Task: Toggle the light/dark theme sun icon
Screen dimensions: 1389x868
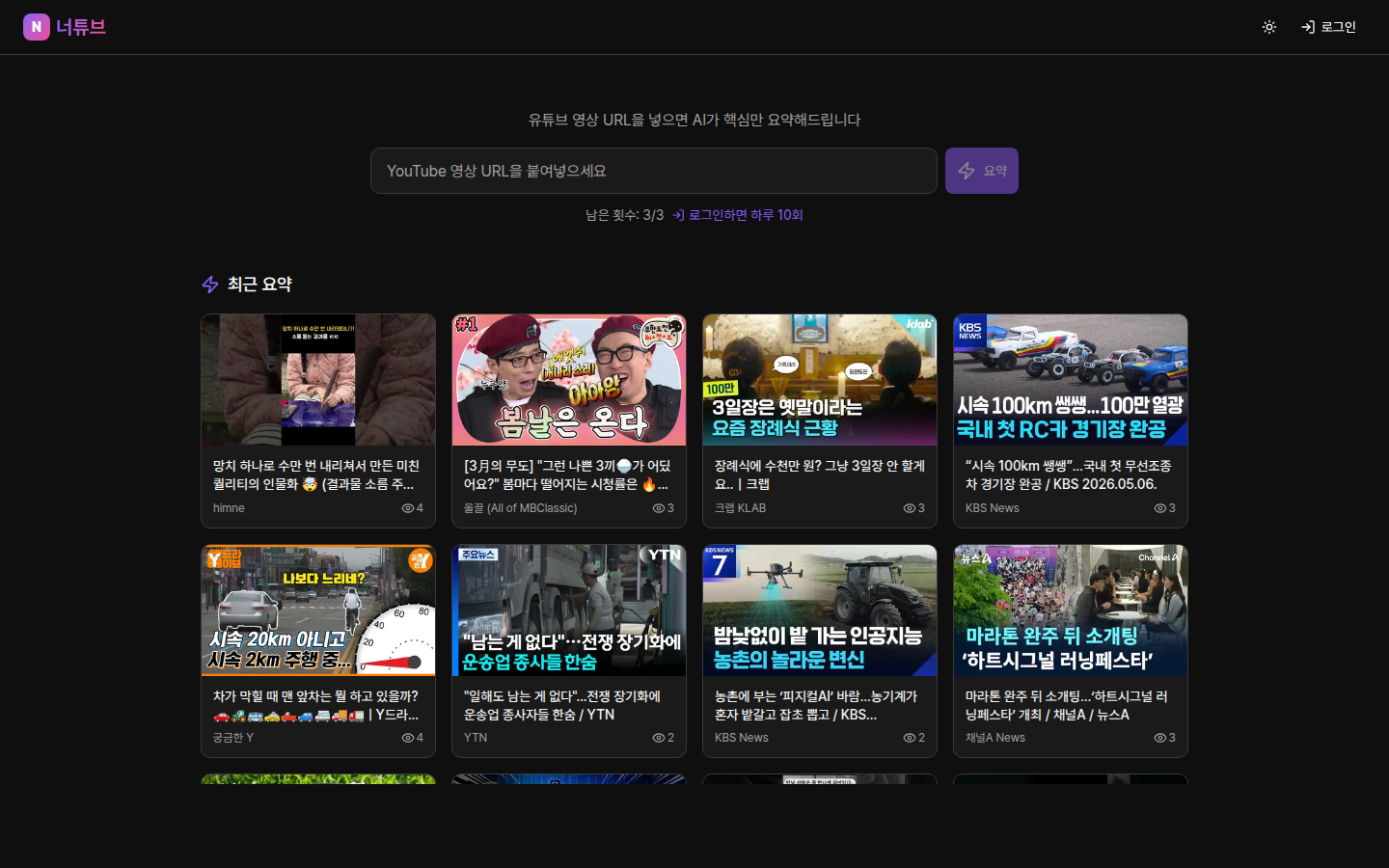Action: coord(1269,27)
